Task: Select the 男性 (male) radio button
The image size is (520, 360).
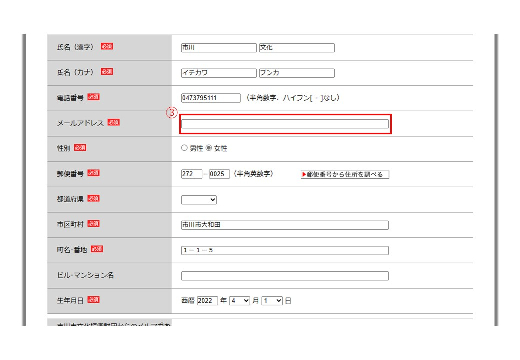Action: pyautogui.click(x=184, y=148)
